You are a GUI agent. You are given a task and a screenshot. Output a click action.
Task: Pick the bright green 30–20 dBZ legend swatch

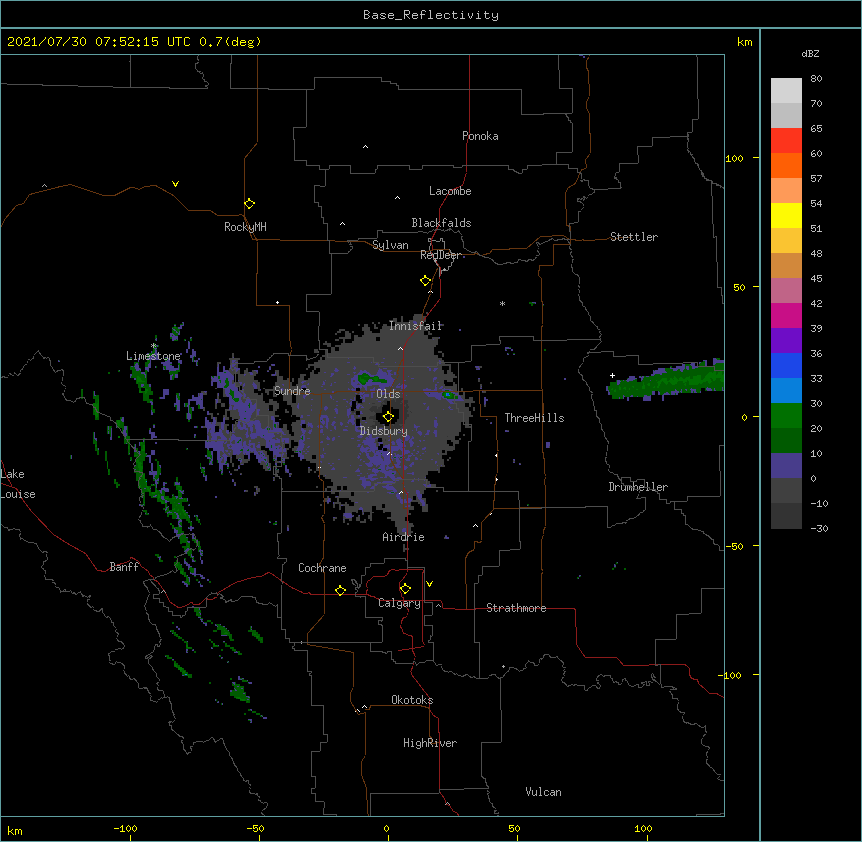point(786,416)
